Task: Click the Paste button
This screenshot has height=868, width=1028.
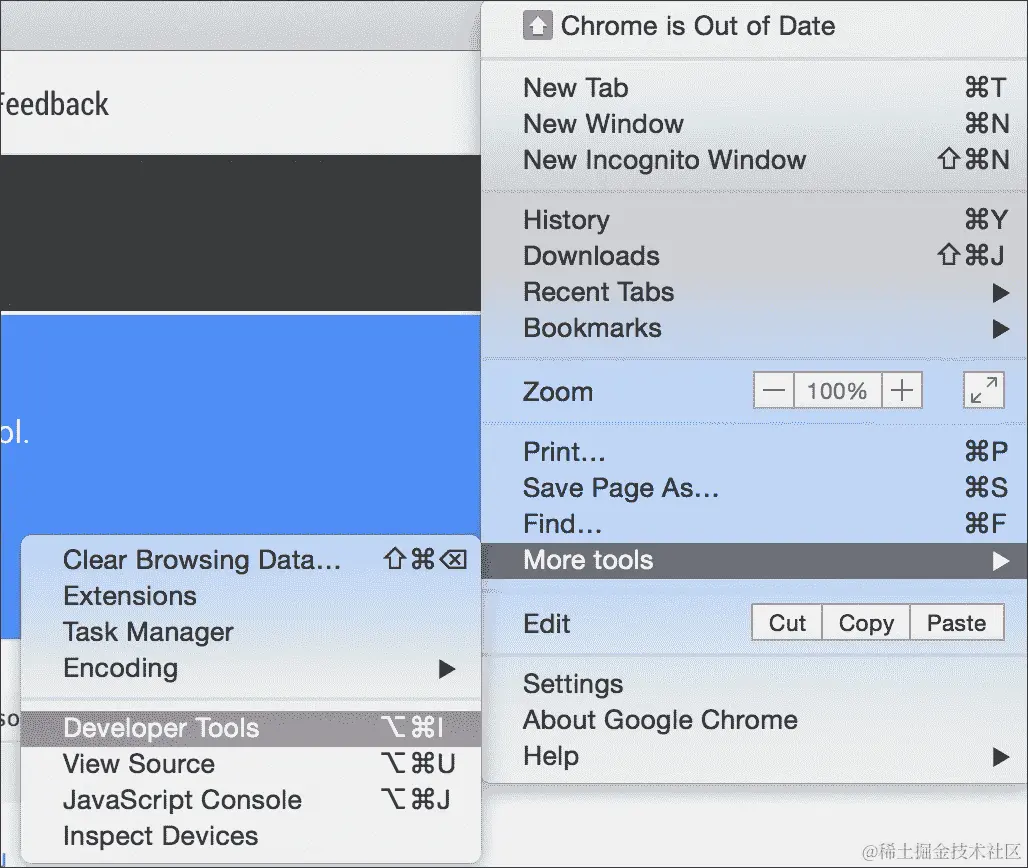Action: [x=956, y=622]
